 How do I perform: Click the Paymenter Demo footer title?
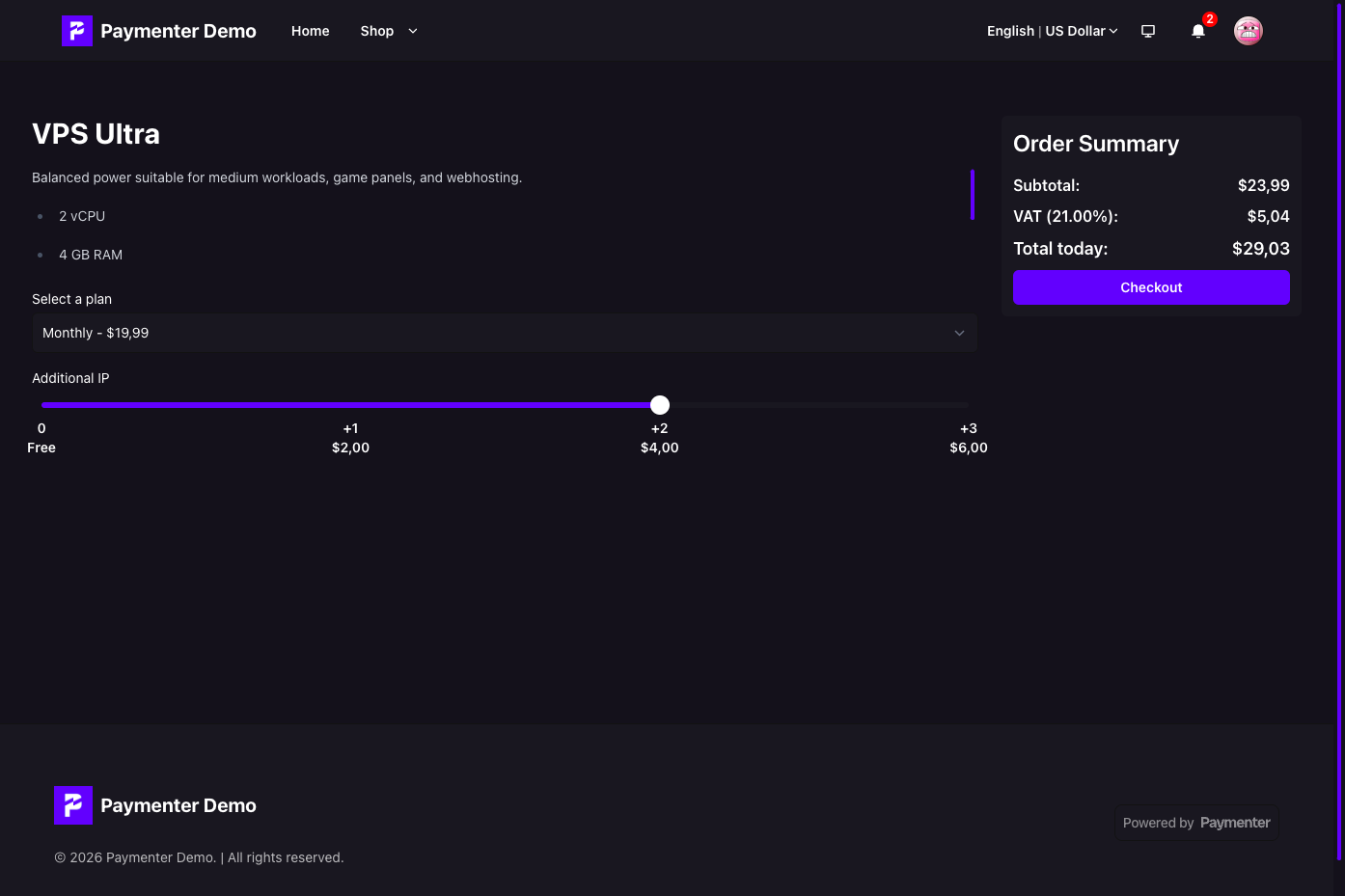pos(178,805)
